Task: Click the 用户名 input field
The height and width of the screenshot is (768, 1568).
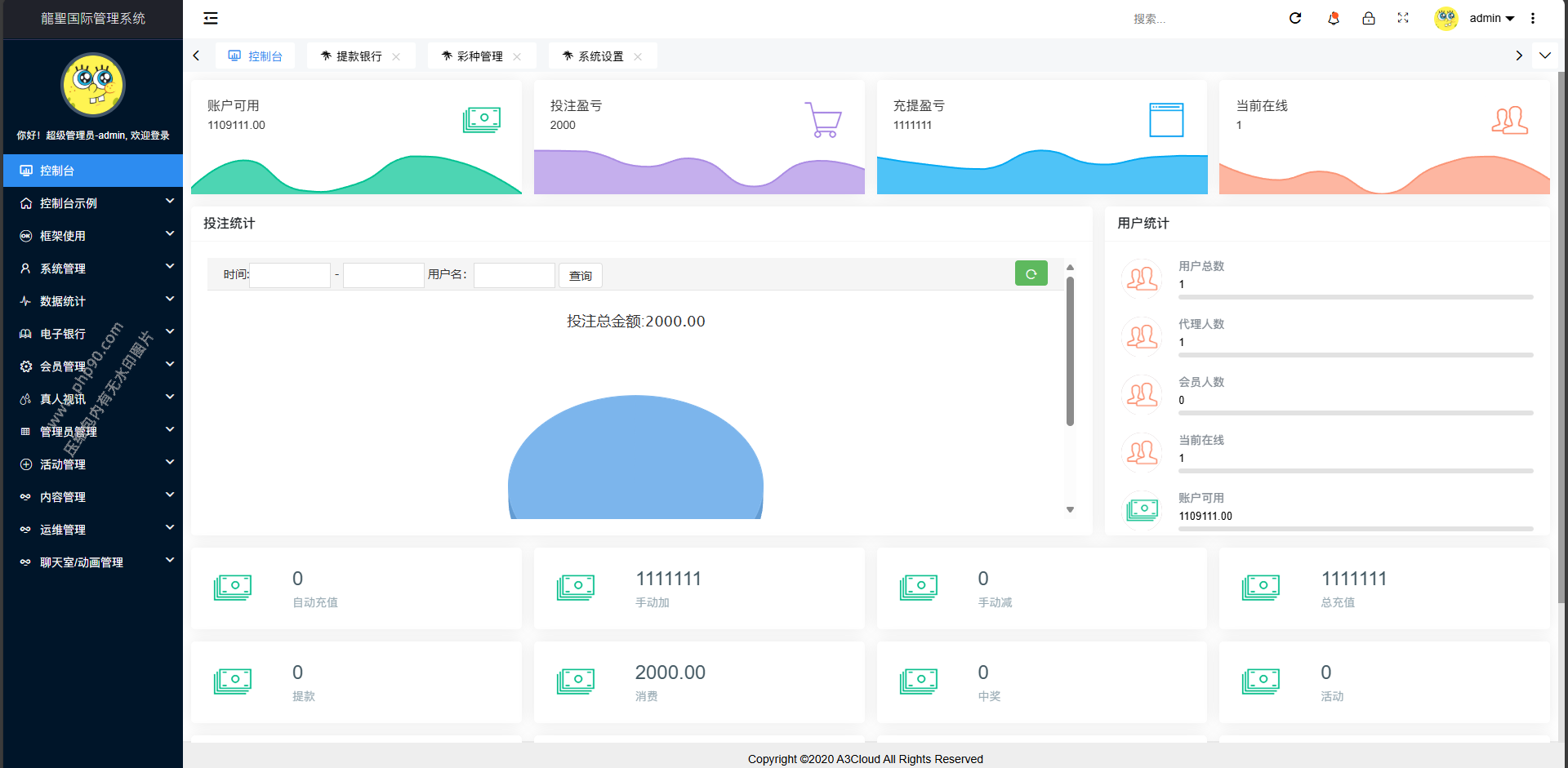Action: tap(514, 275)
